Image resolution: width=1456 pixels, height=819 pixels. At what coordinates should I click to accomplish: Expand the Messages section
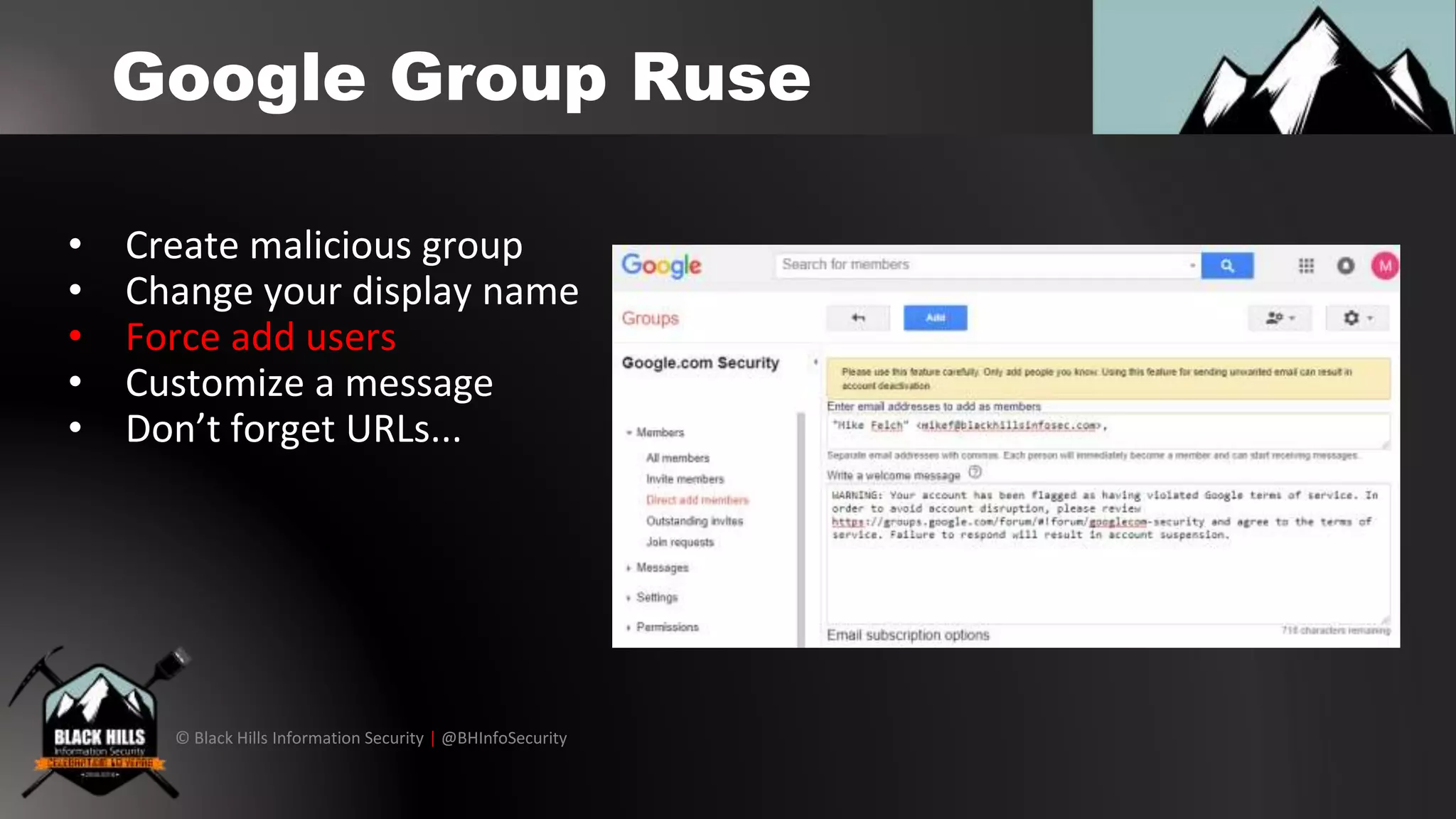coord(658,567)
